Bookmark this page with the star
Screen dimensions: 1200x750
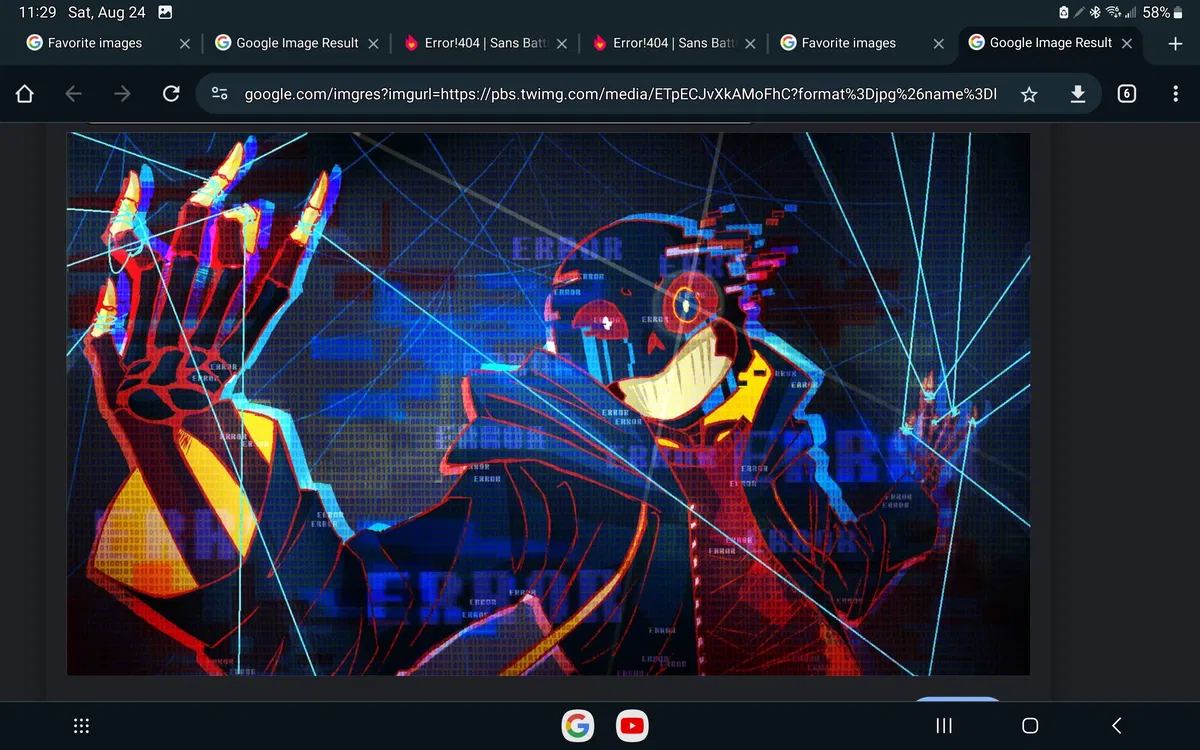point(1029,94)
